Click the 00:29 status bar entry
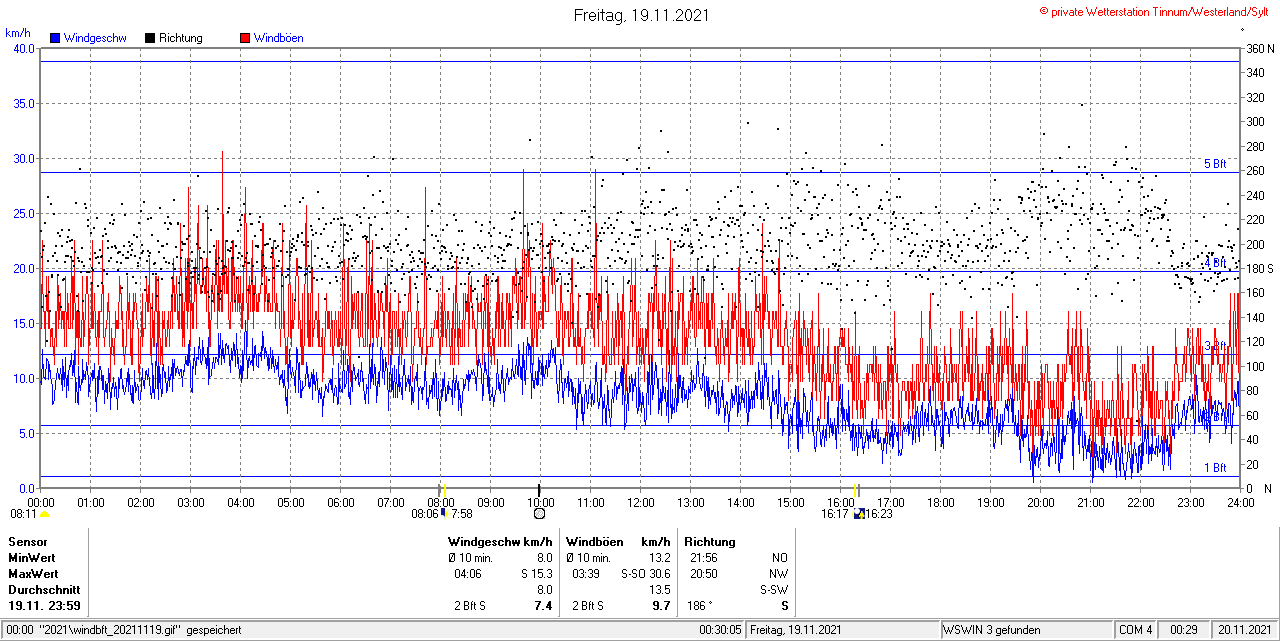This screenshot has width=1280, height=641. (1184, 630)
